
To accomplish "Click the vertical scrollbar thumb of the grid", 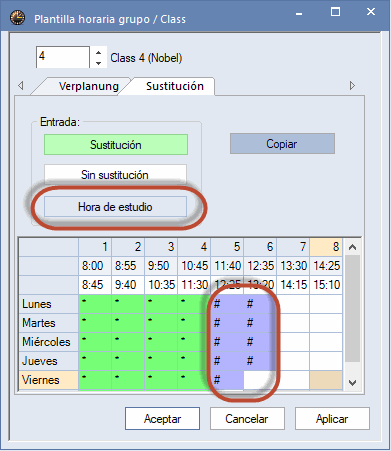I will [352, 309].
